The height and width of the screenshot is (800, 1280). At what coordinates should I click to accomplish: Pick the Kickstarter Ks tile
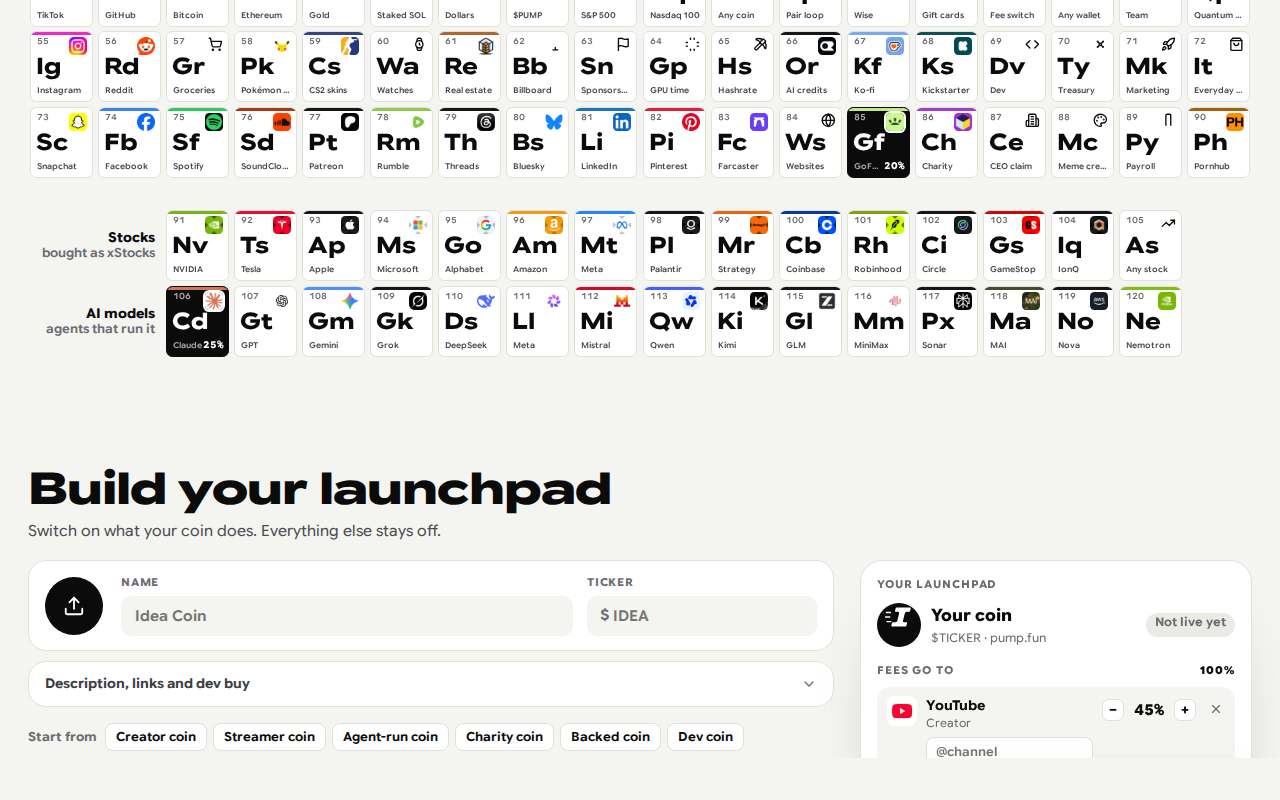(946, 67)
